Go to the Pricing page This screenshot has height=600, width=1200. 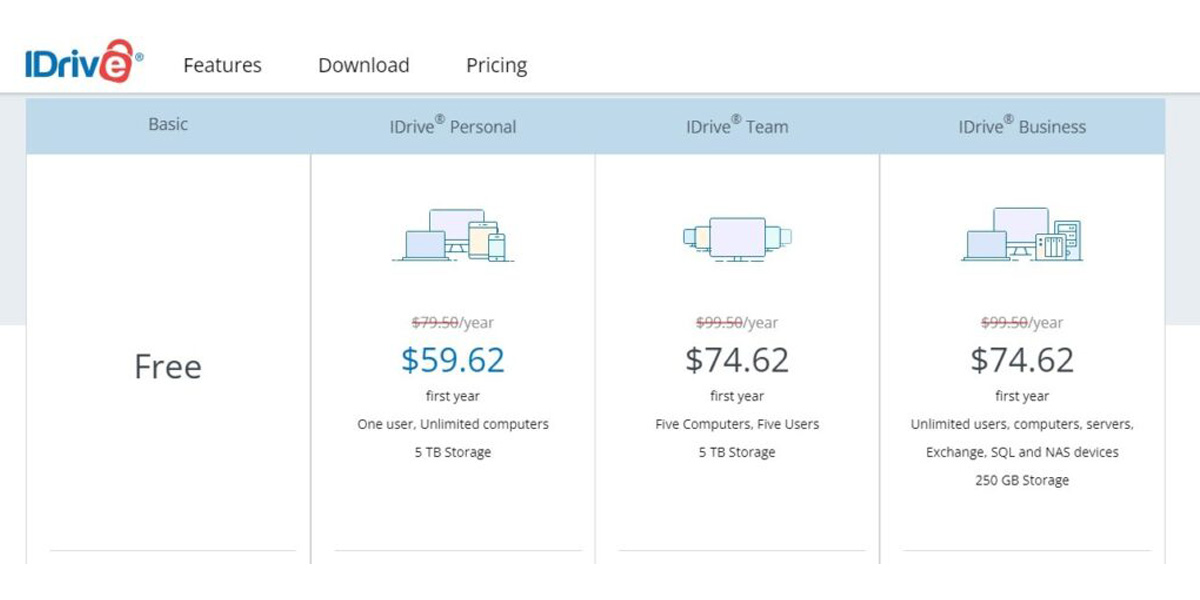coord(496,66)
